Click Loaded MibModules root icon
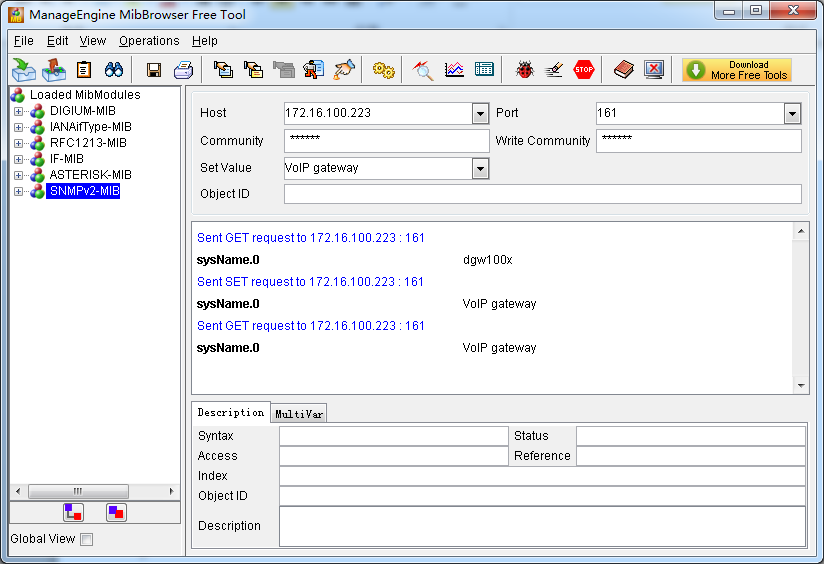The width and height of the screenshot is (824, 564). click(18, 95)
